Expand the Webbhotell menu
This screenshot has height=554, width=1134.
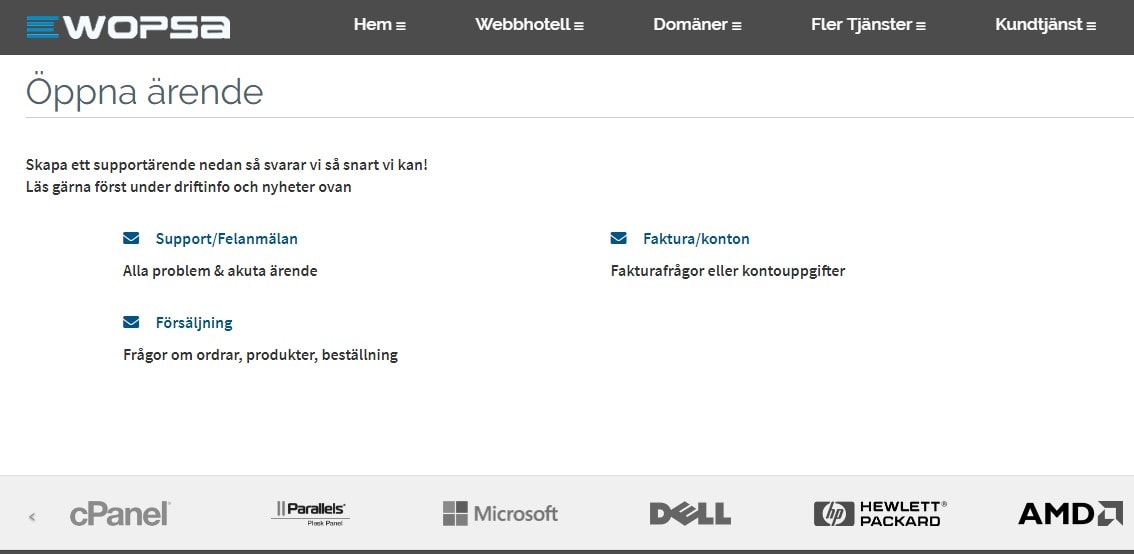tap(529, 25)
